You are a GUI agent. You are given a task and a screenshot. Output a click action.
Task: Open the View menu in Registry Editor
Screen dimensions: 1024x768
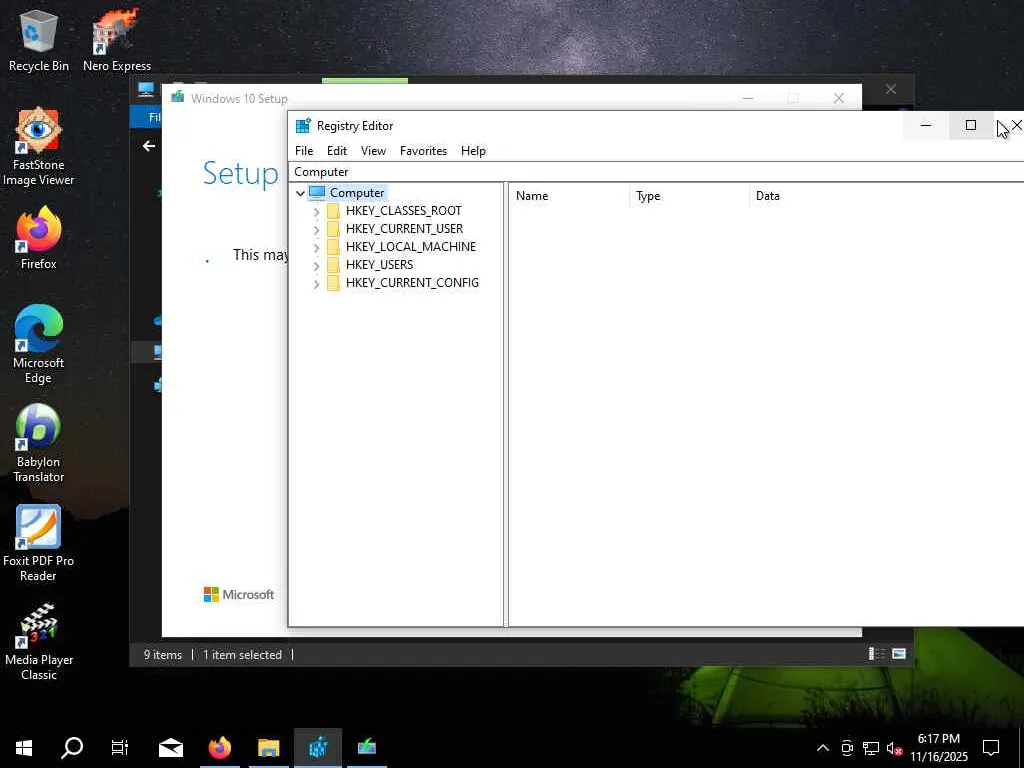pyautogui.click(x=374, y=151)
